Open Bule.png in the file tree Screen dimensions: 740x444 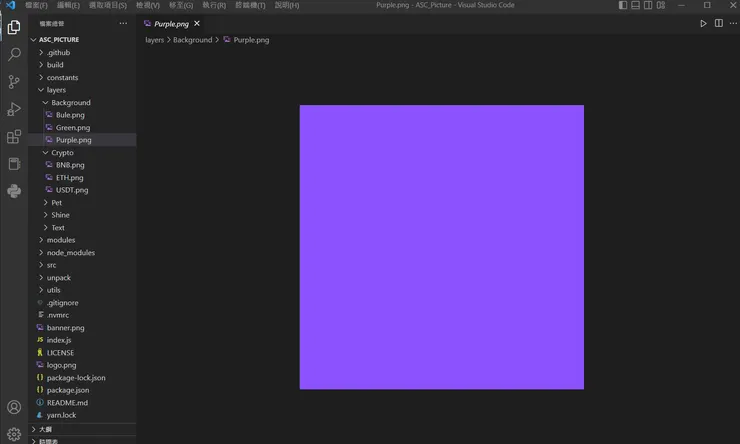coord(82,115)
